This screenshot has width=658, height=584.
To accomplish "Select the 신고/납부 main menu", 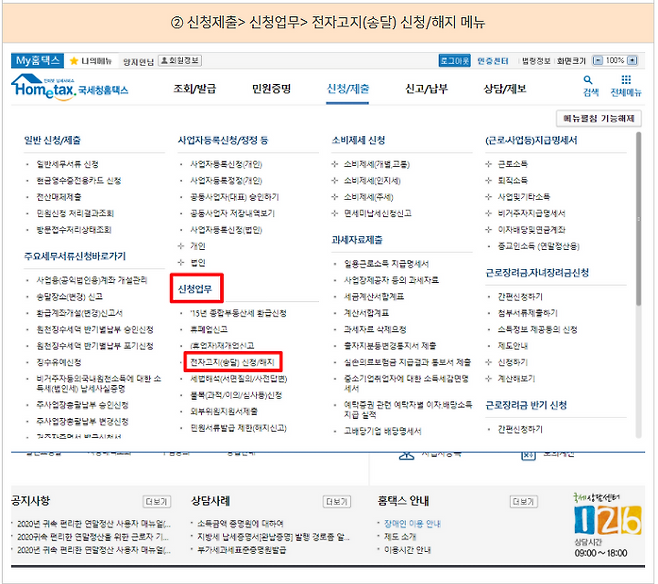I will click(x=425, y=89).
